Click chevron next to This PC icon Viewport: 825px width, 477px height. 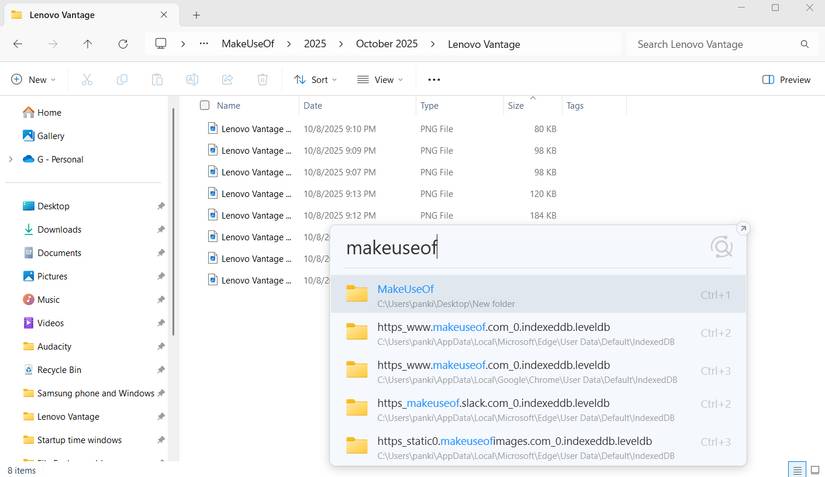coord(183,44)
